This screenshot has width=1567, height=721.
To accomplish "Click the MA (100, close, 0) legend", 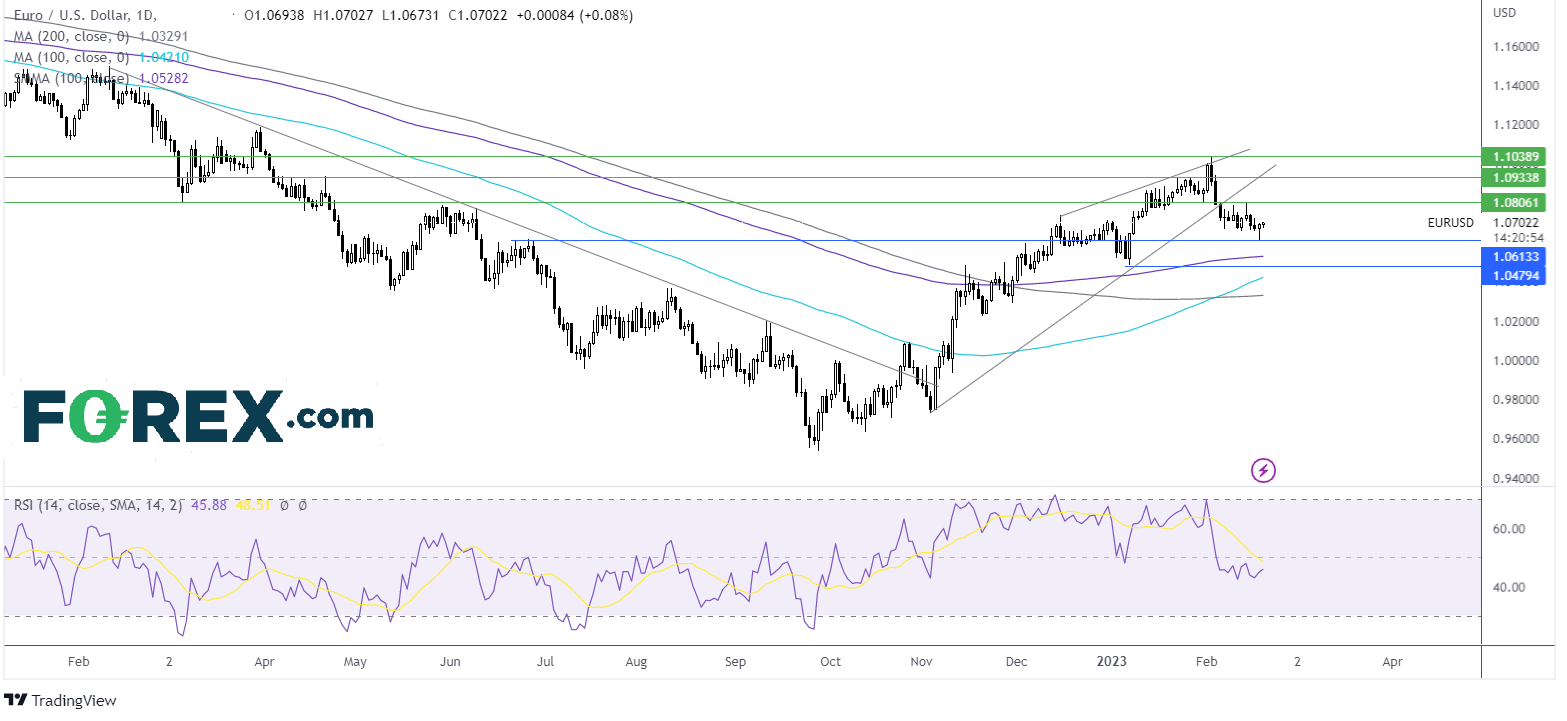I will coord(71,57).
